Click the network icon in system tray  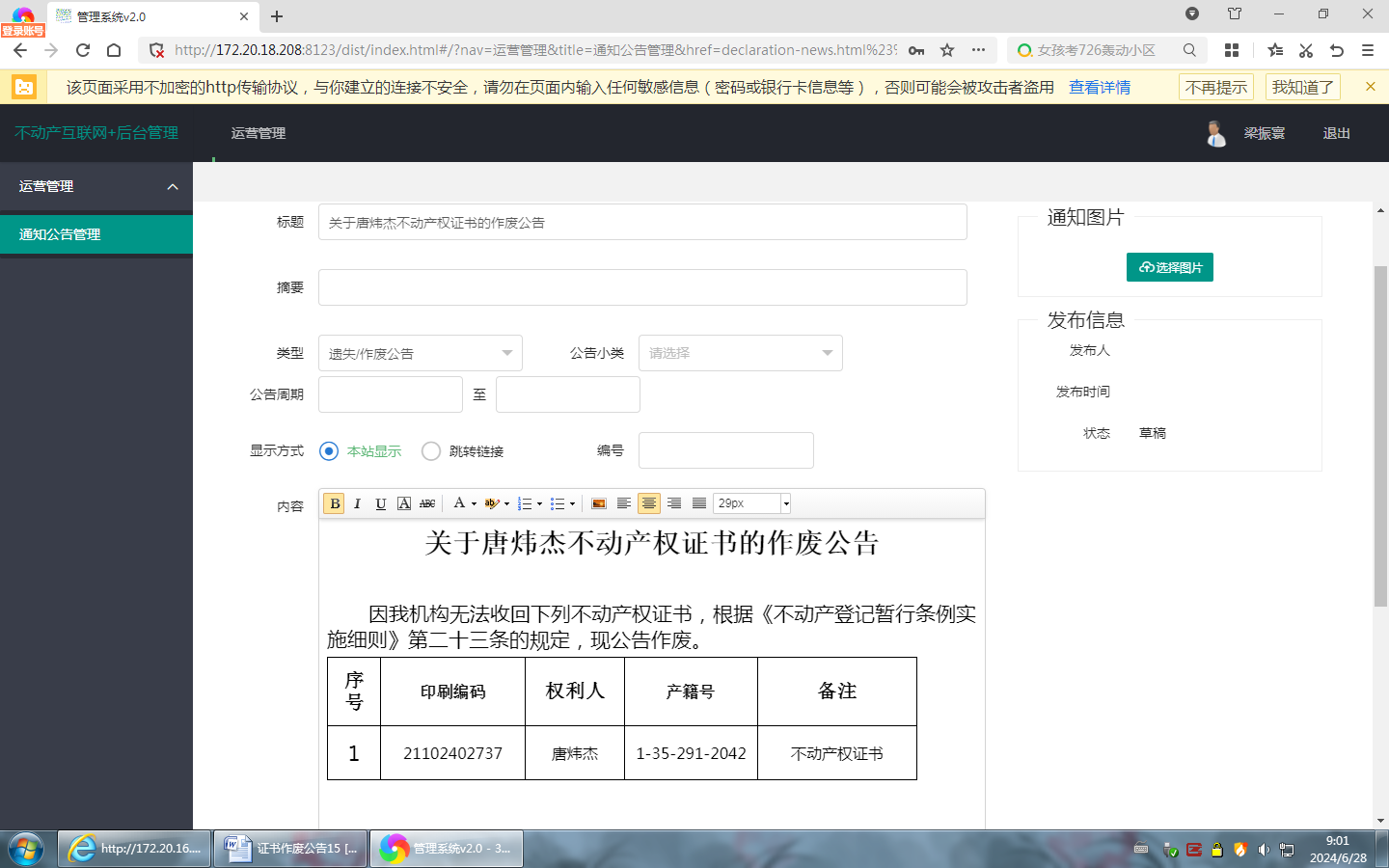[1287, 850]
